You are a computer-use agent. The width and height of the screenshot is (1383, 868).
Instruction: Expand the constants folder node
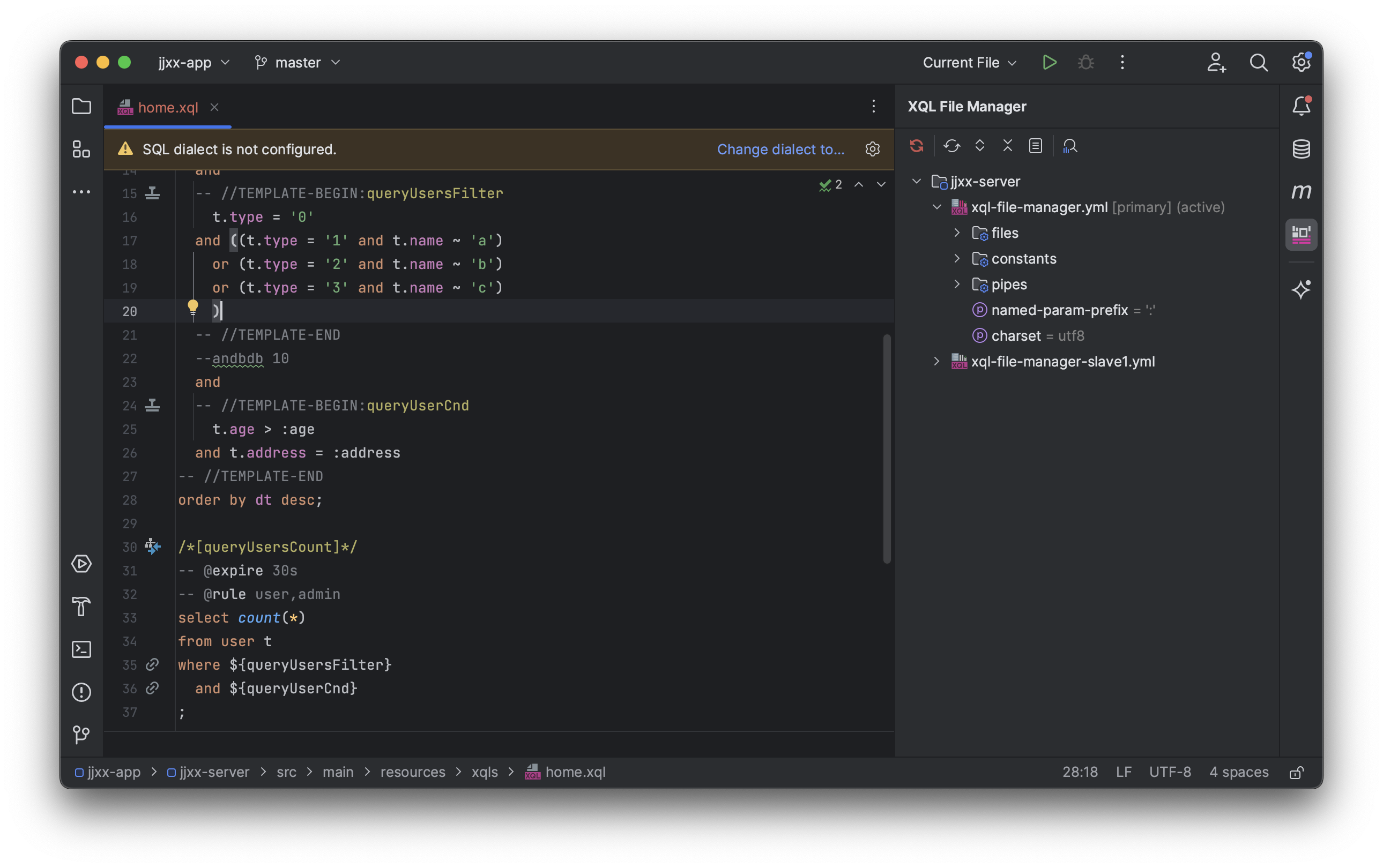tap(957, 259)
